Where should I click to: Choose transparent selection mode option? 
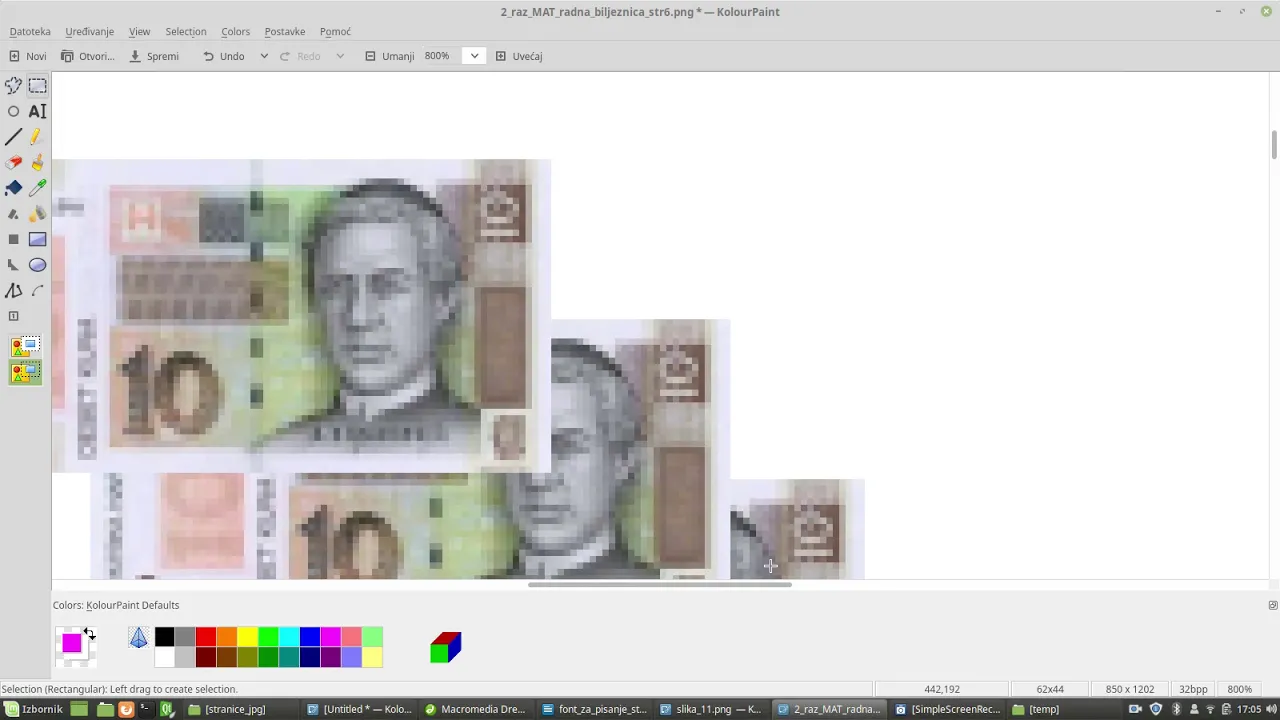coord(26,373)
